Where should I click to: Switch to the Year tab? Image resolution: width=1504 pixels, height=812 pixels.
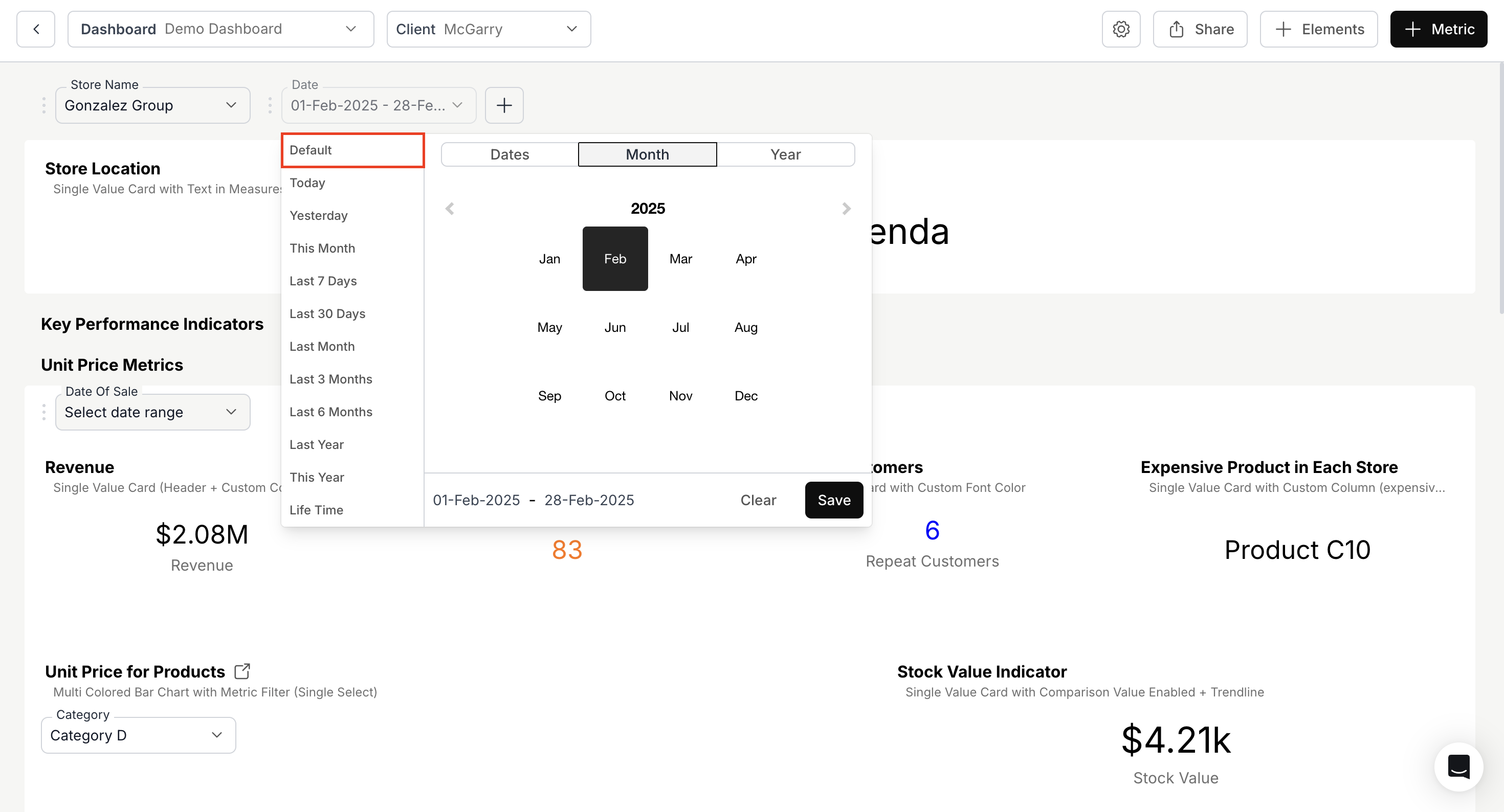pyautogui.click(x=785, y=153)
